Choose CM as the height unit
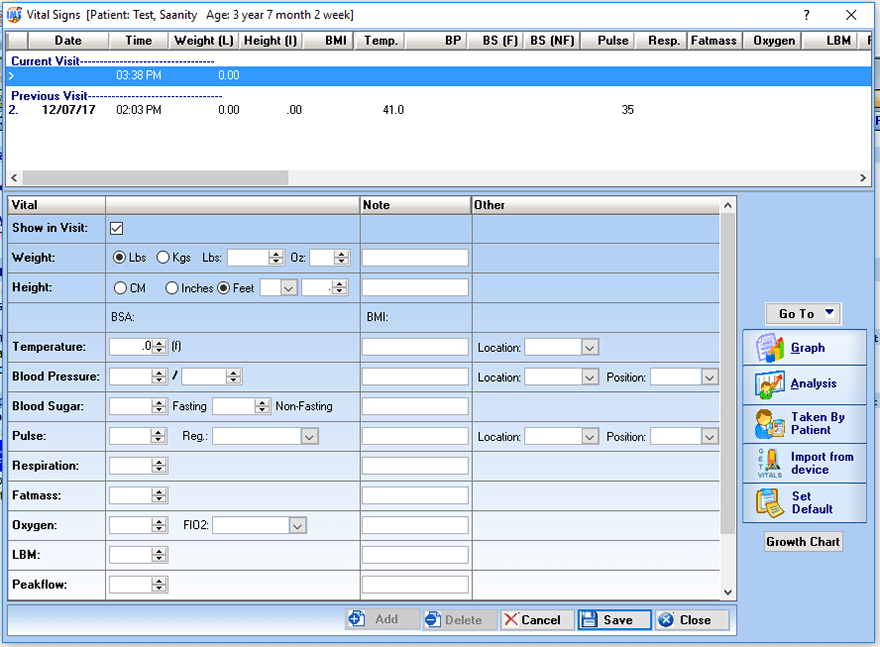This screenshot has height=647, width=880. pyautogui.click(x=122, y=288)
